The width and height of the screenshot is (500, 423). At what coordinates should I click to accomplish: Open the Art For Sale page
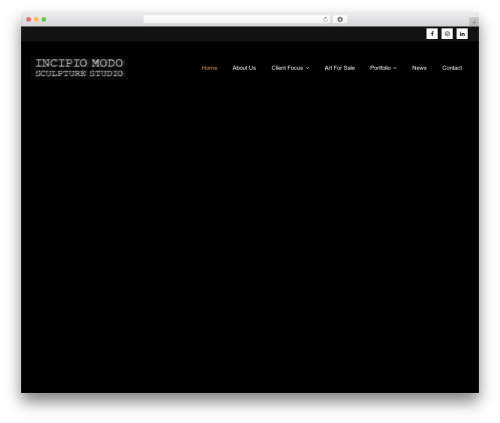[340, 68]
